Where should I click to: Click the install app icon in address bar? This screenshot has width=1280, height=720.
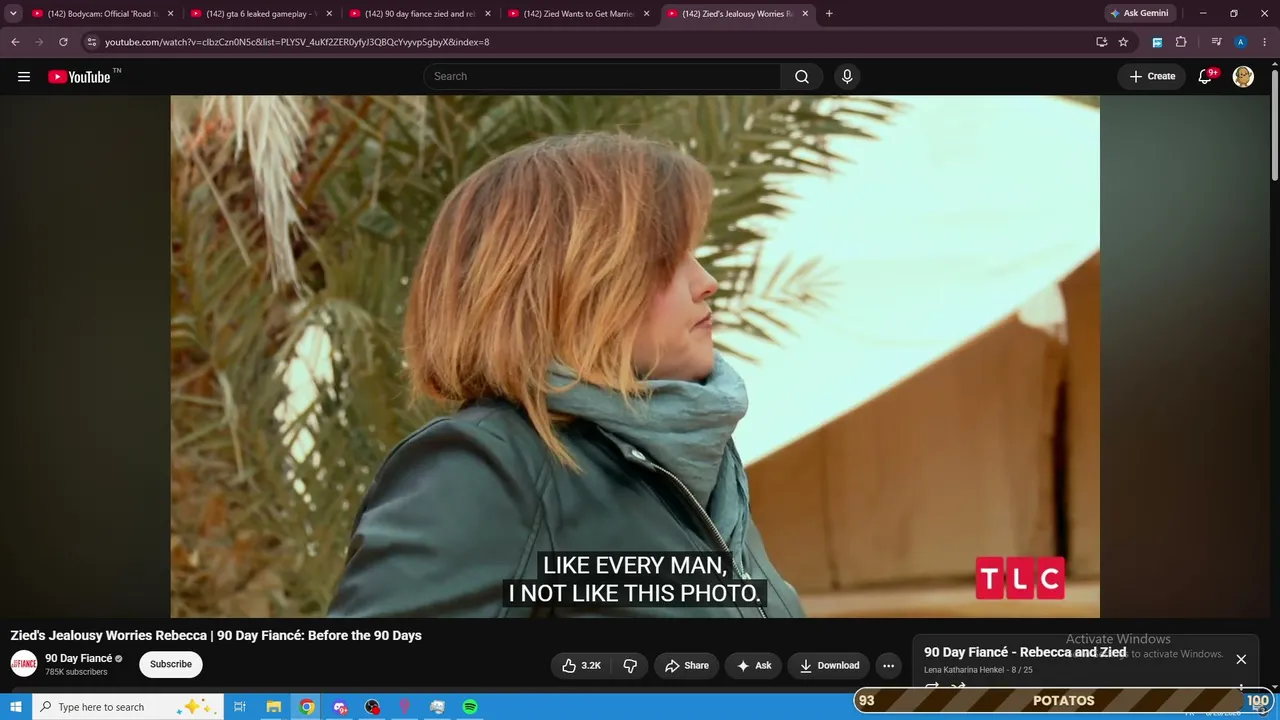[x=1101, y=42]
